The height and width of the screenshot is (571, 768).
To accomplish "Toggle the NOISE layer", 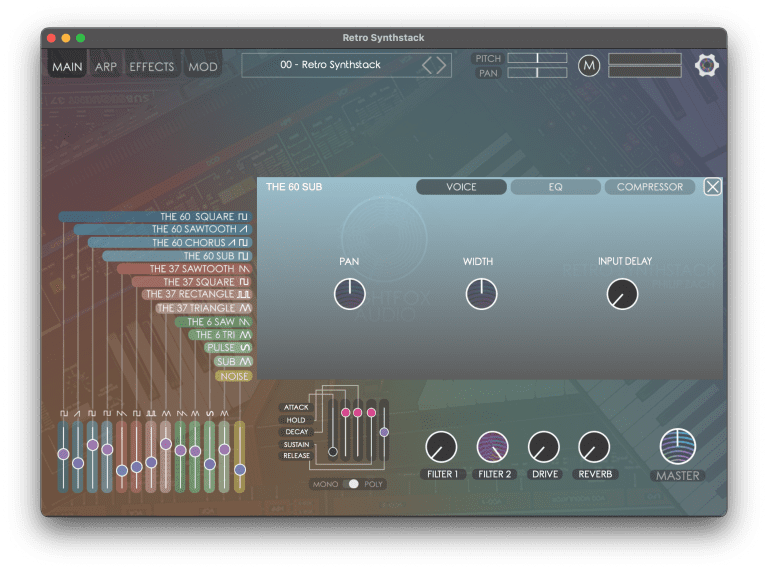I will coord(233,376).
